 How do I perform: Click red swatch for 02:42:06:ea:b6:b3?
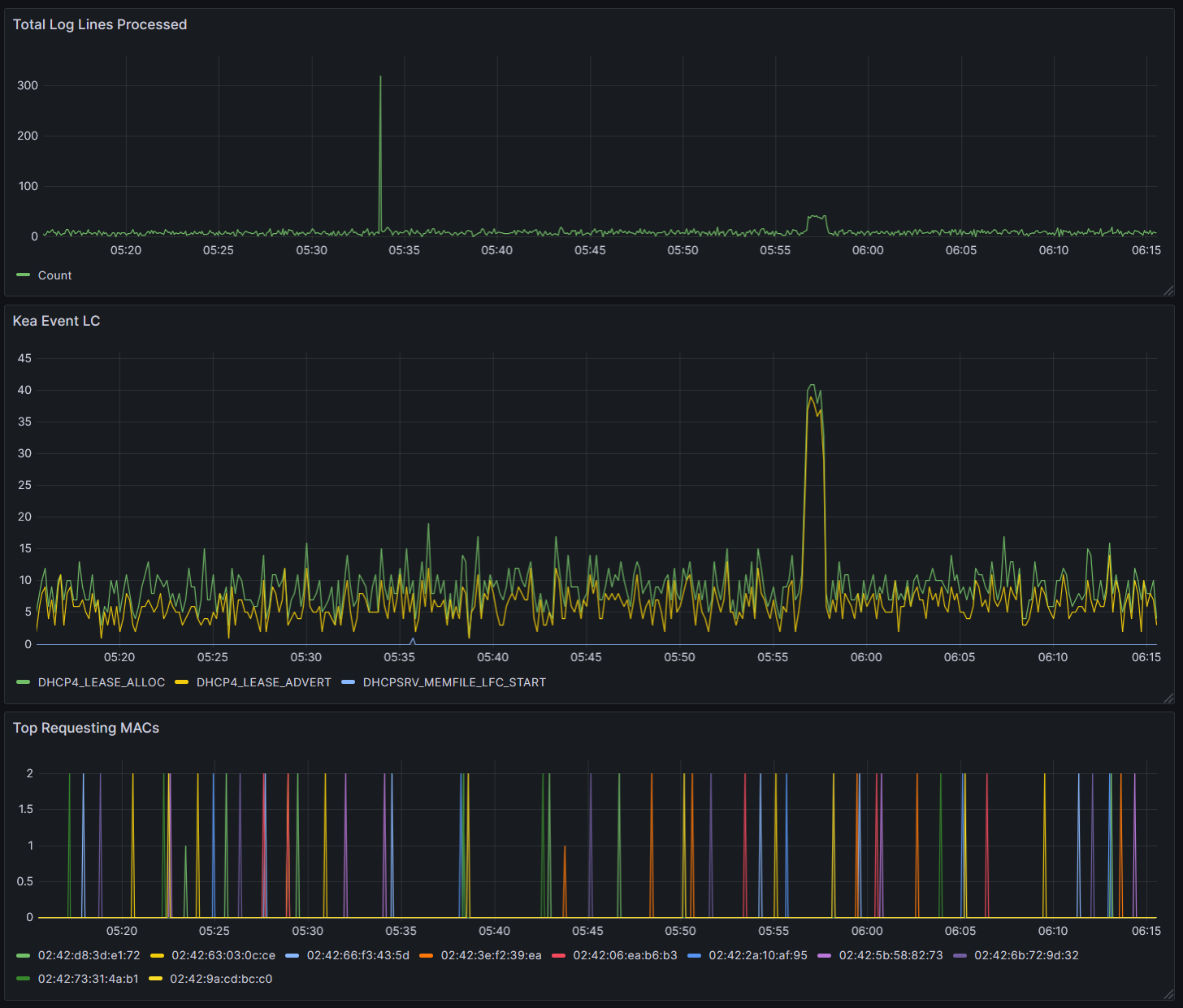[558, 955]
